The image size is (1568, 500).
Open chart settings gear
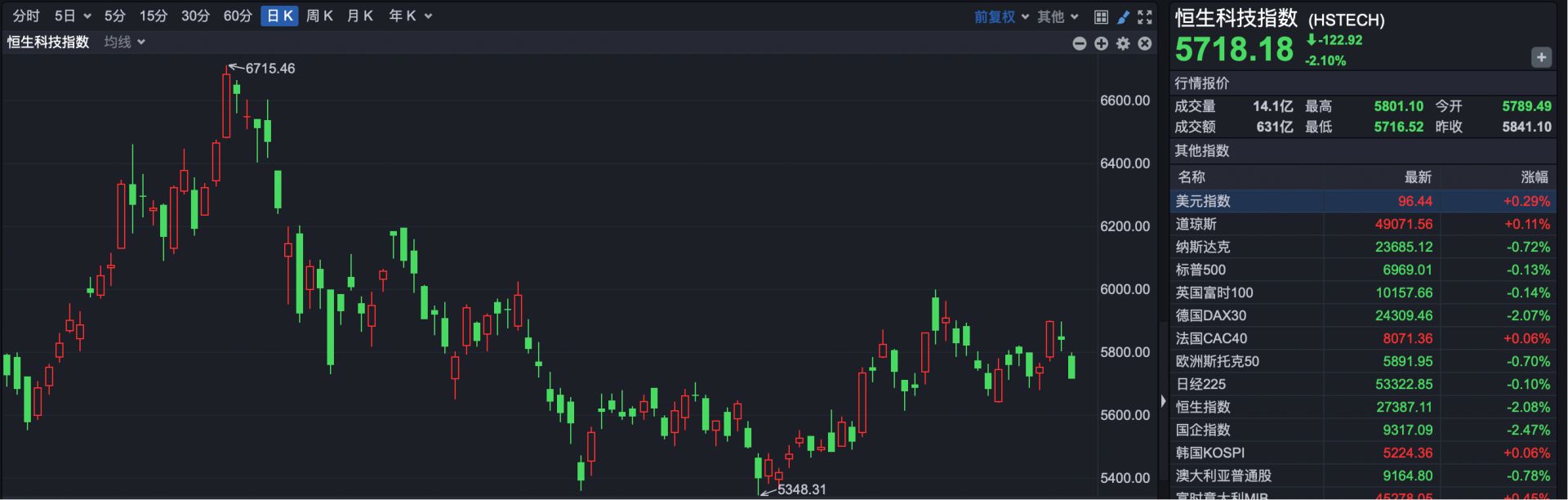pos(1123,43)
